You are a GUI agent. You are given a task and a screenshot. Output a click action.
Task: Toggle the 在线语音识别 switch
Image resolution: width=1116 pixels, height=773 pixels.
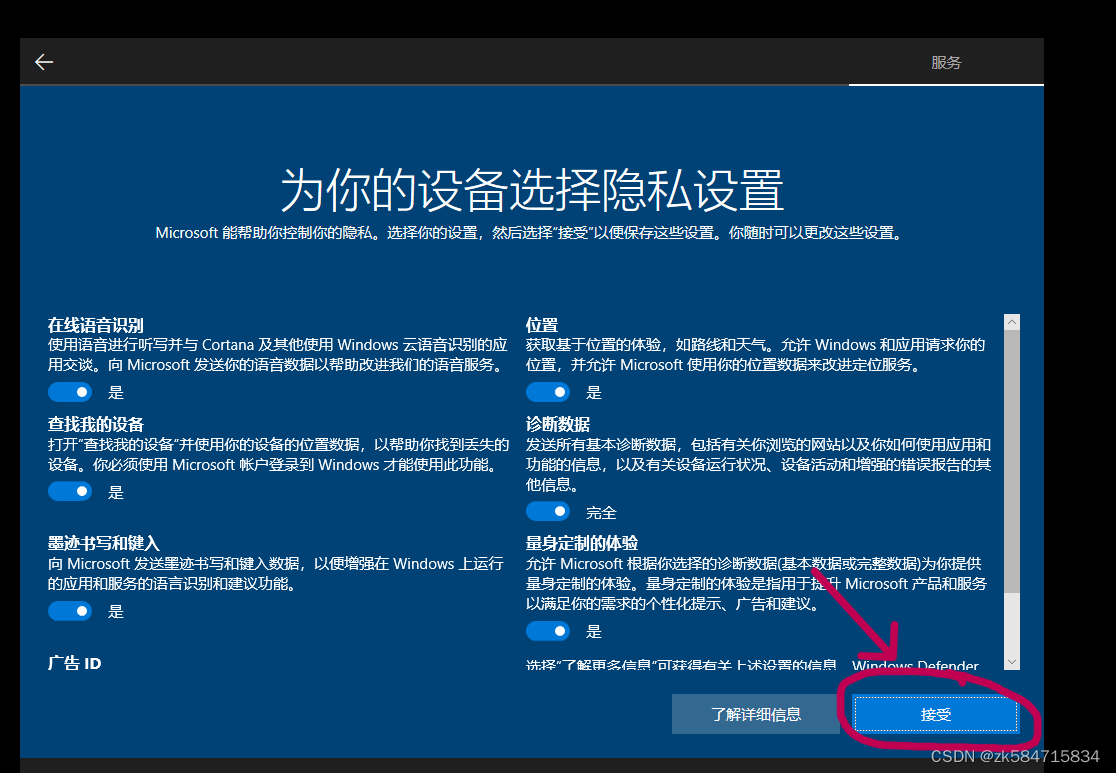[x=70, y=392]
